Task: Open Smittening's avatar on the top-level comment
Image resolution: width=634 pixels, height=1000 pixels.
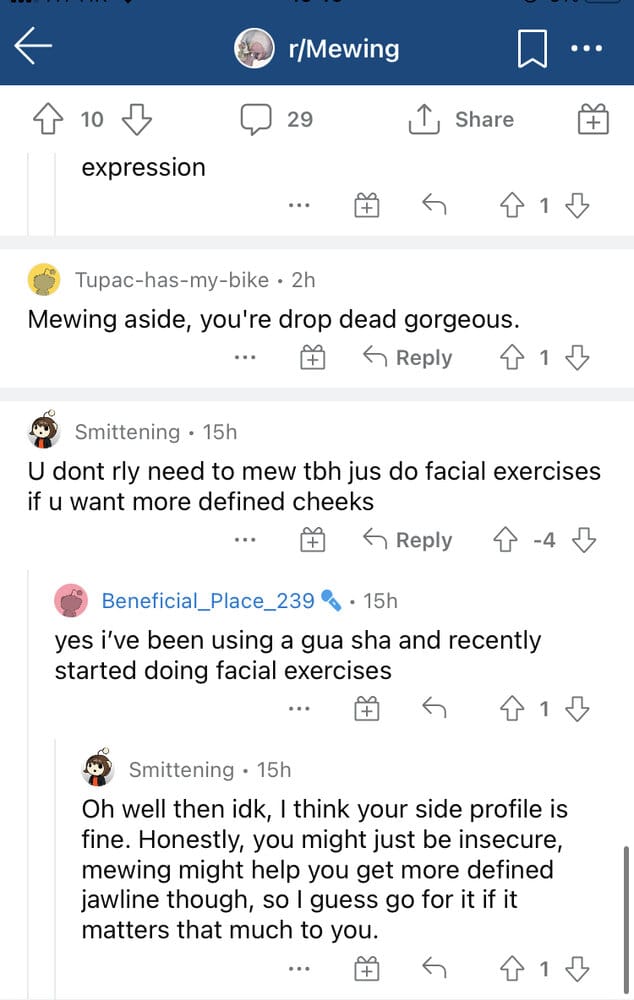Action: pos(44,432)
